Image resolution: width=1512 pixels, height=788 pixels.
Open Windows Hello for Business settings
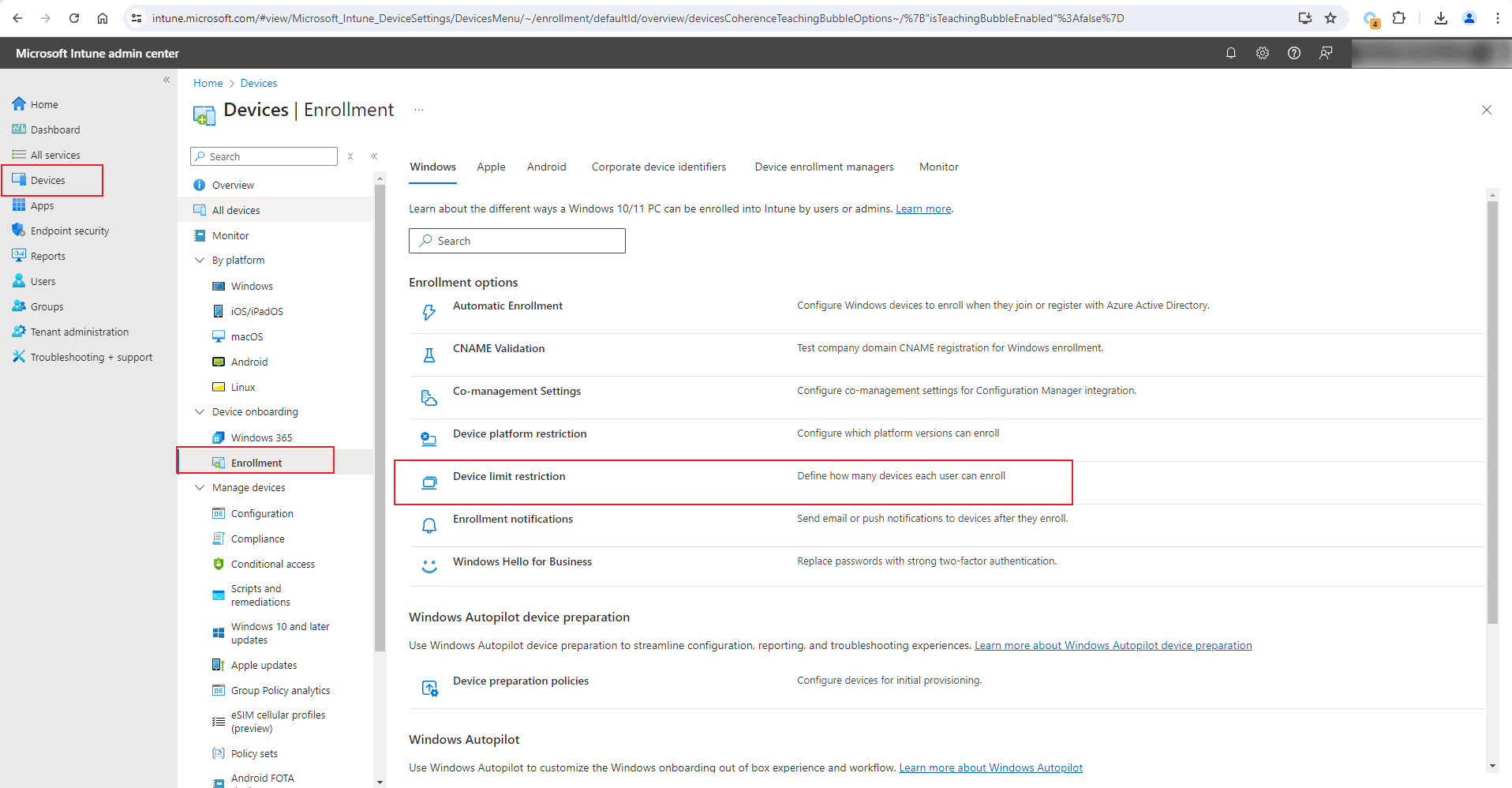coord(522,561)
